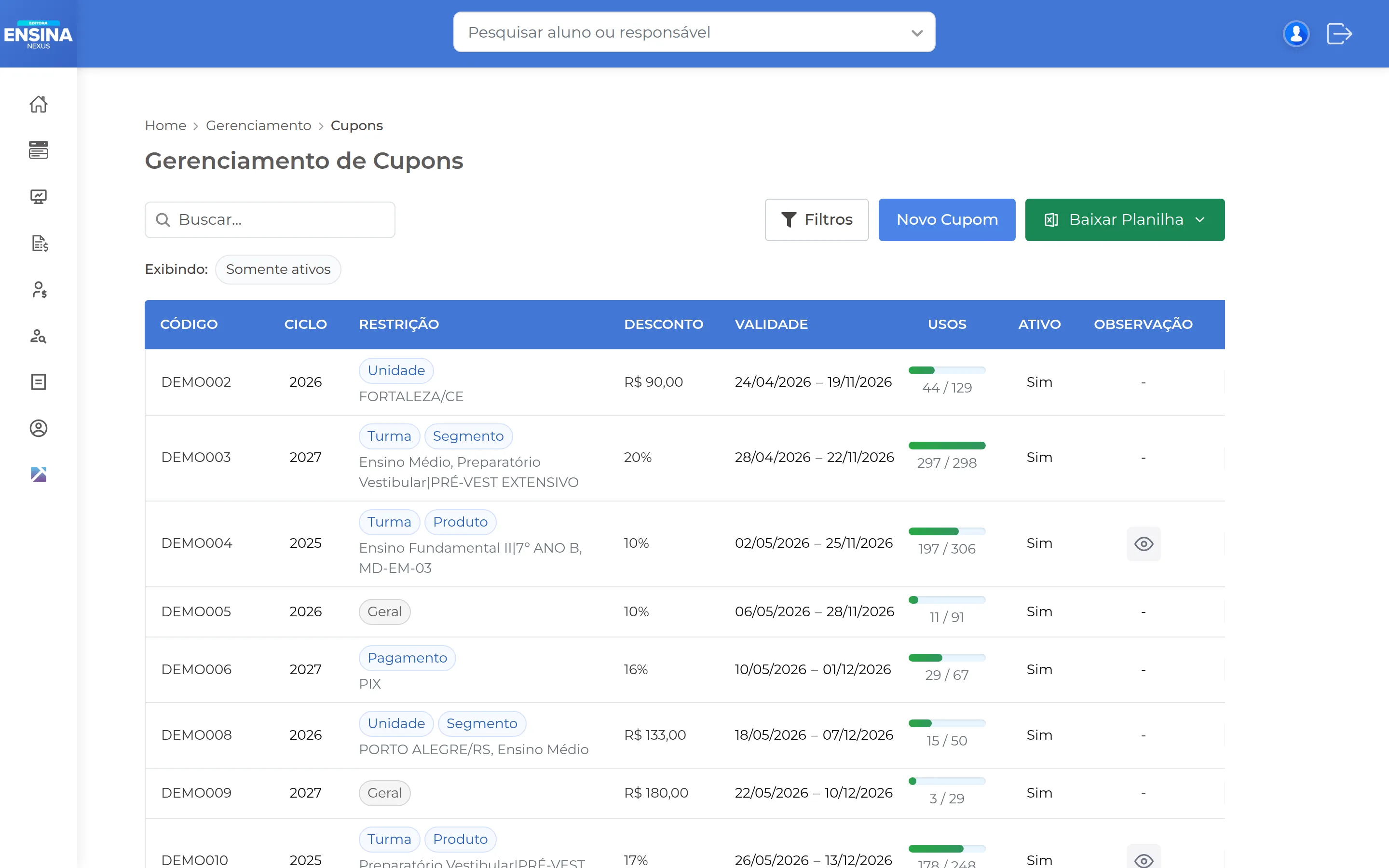The image size is (1389, 868).
Task: Open the purple image editor sidebar icon
Action: click(39, 474)
